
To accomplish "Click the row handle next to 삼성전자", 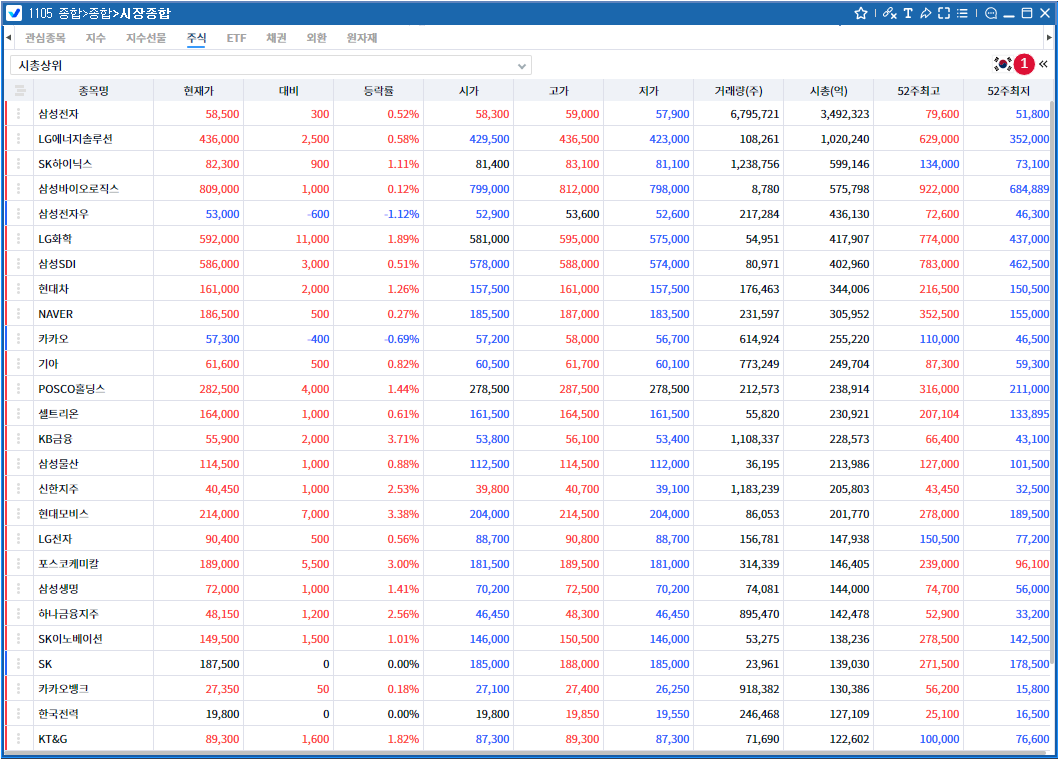I will 18,114.
